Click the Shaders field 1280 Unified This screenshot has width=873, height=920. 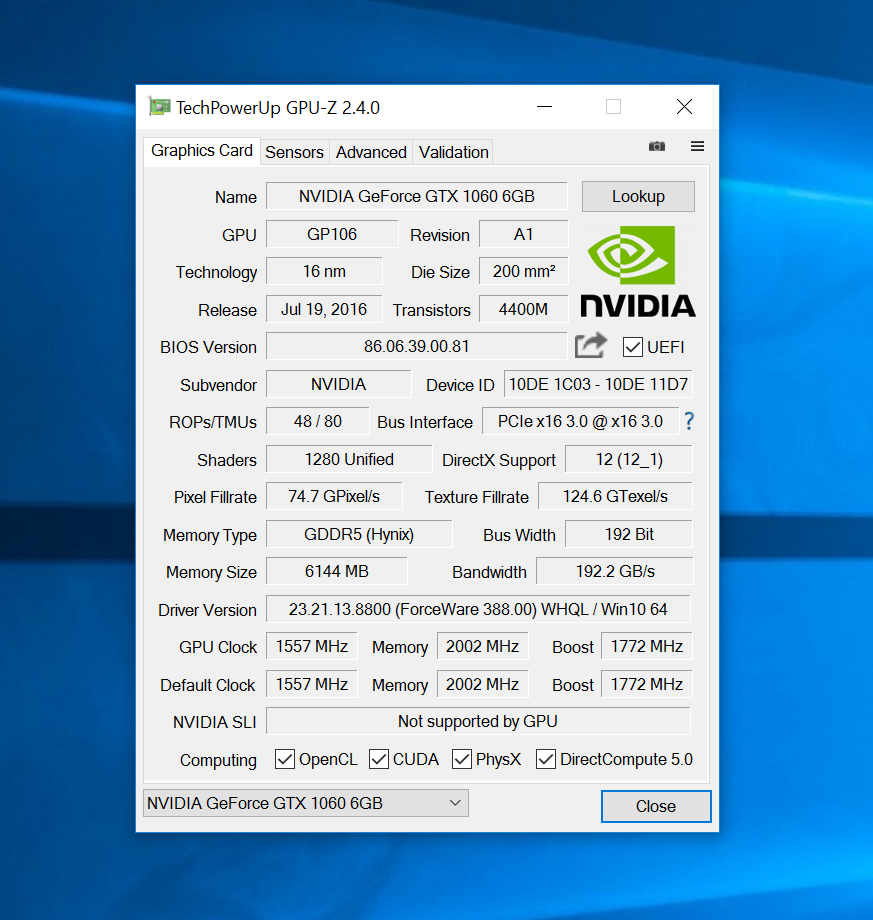coord(349,459)
